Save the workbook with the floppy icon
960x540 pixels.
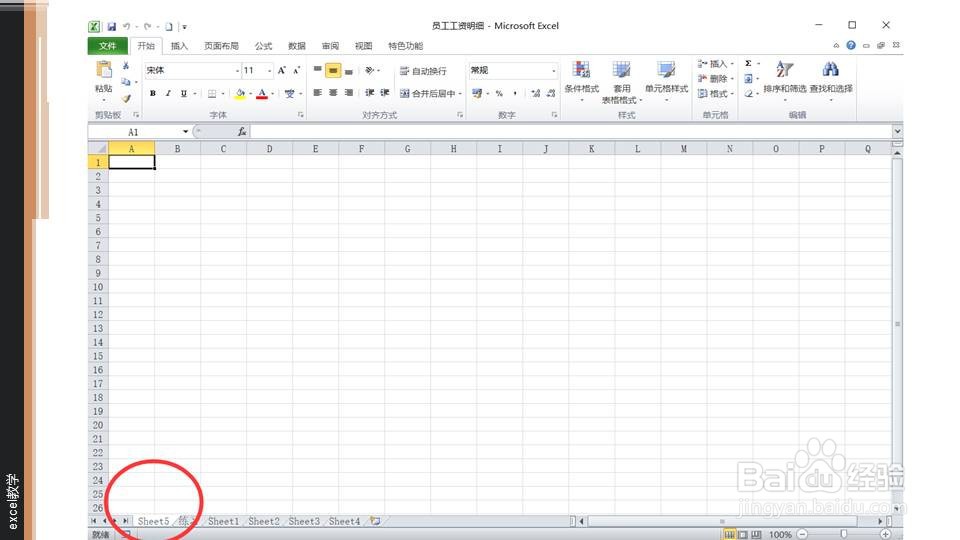click(111, 26)
